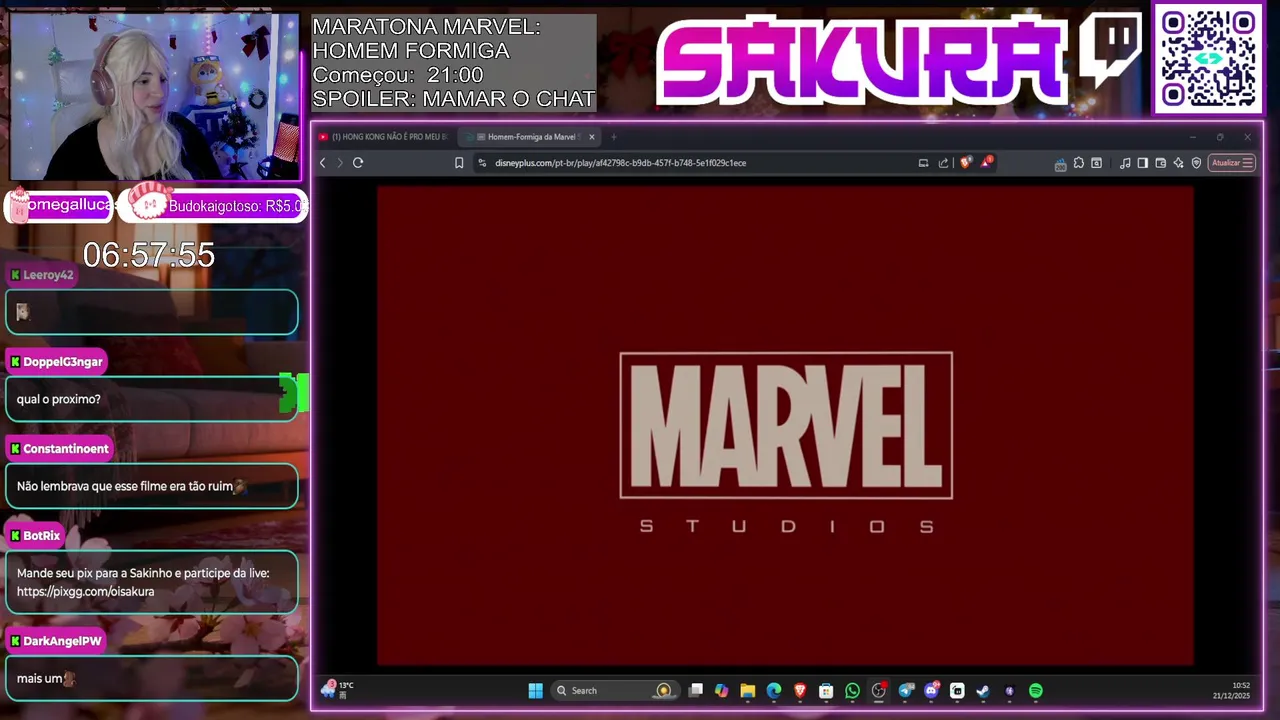
Task: Click the music note icon in the browser toolbar
Action: pos(1125,163)
